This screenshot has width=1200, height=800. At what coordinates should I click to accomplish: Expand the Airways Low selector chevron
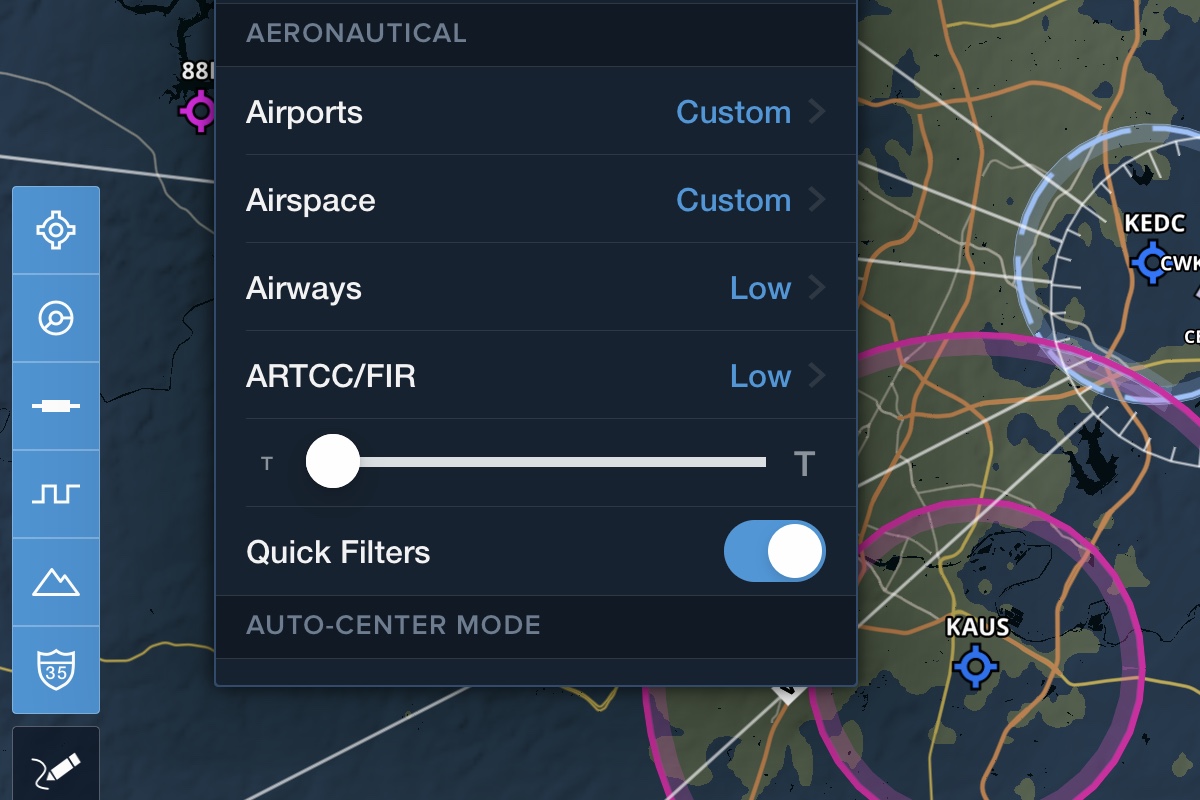(x=817, y=288)
